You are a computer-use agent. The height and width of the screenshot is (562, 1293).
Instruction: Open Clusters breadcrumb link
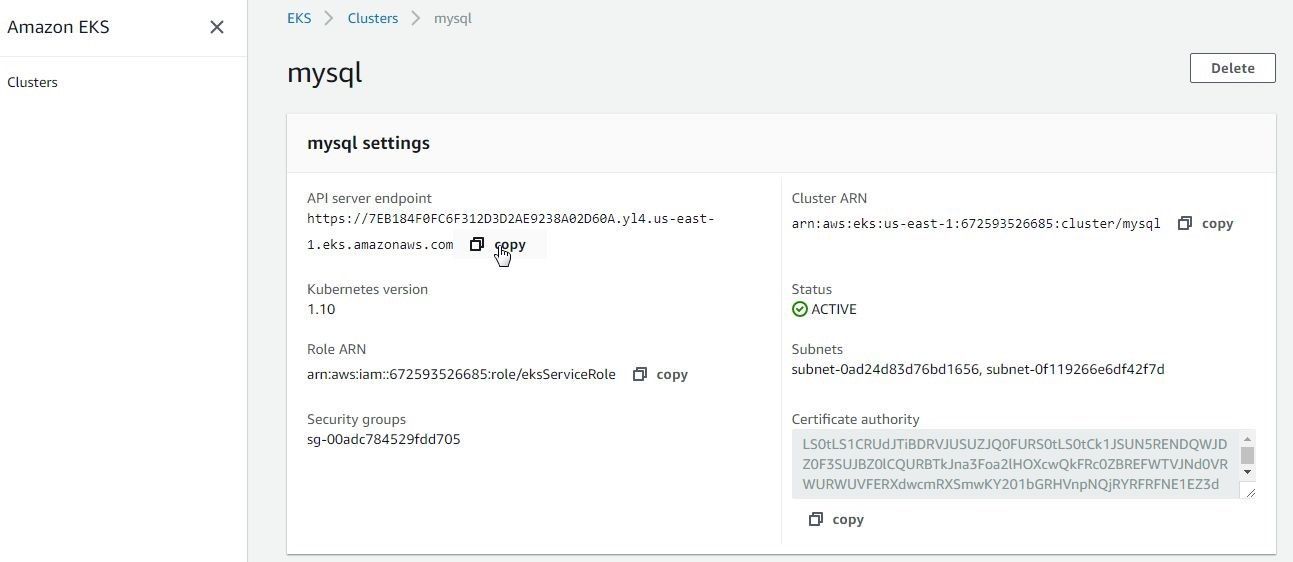pyautogui.click(x=373, y=18)
